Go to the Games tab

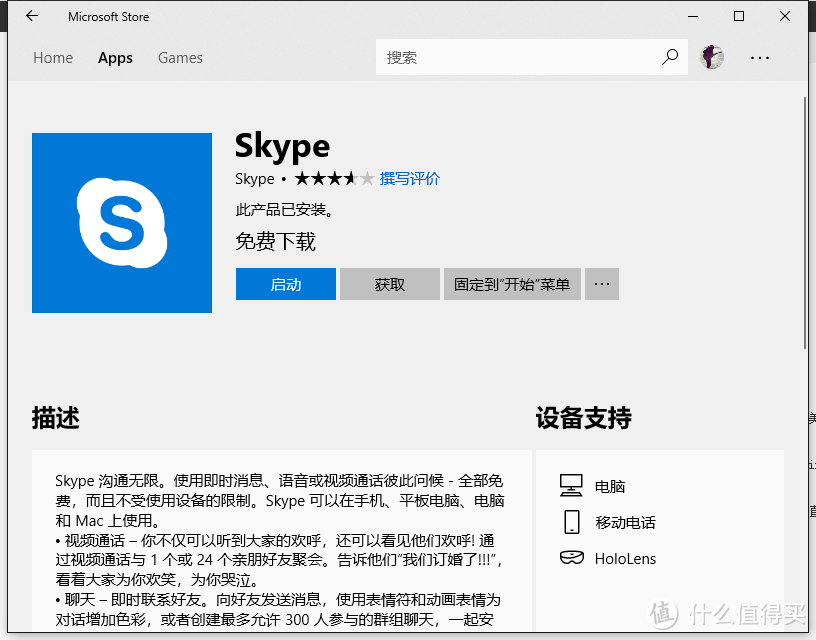[x=180, y=58]
